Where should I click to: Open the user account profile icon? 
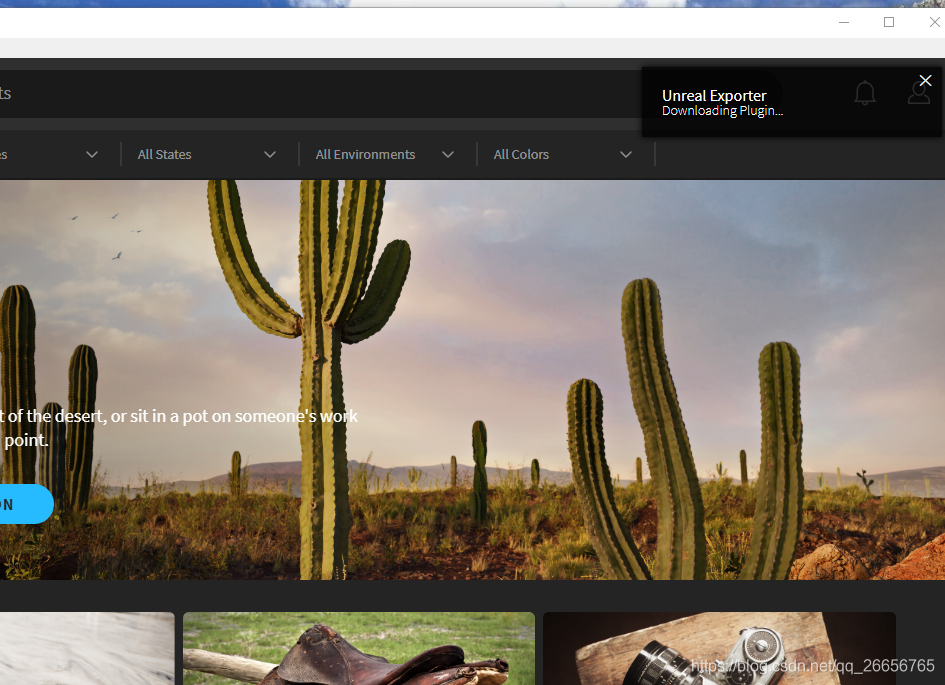click(918, 93)
